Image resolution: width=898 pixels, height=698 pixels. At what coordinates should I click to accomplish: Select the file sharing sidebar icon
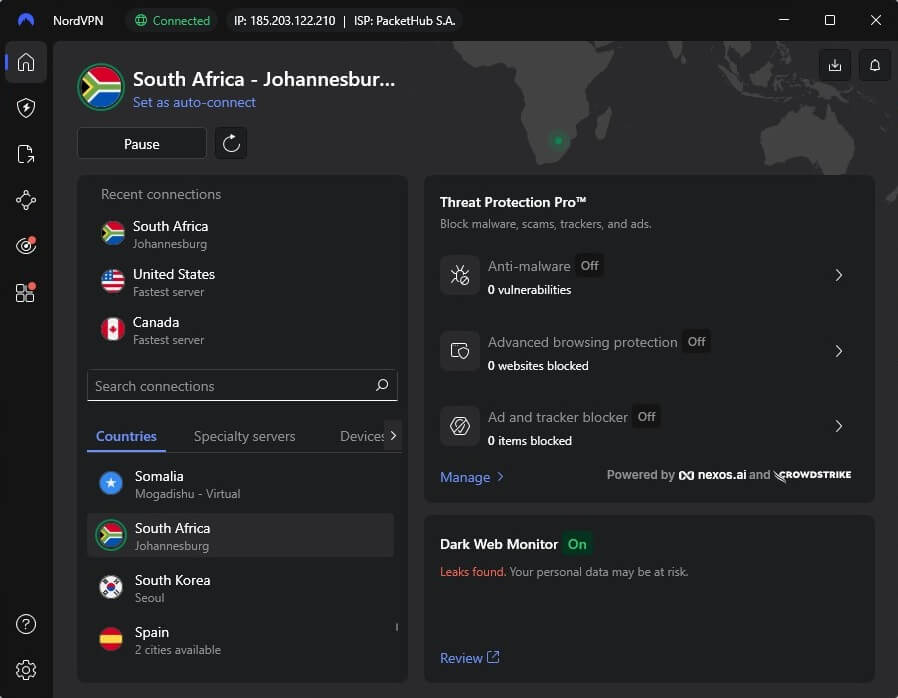tap(25, 154)
